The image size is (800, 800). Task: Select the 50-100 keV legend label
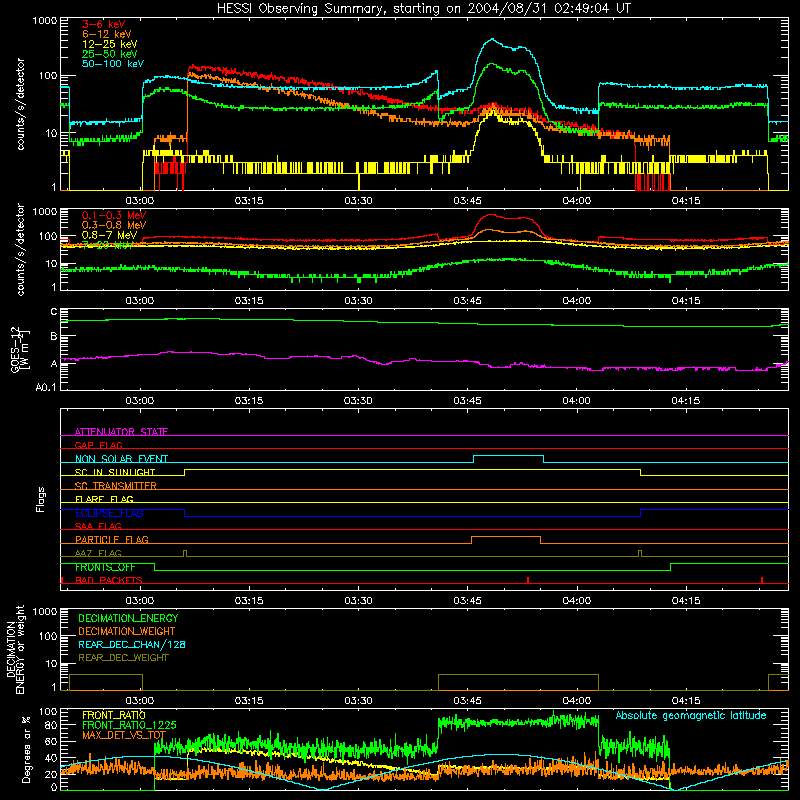pyautogui.click(x=113, y=64)
